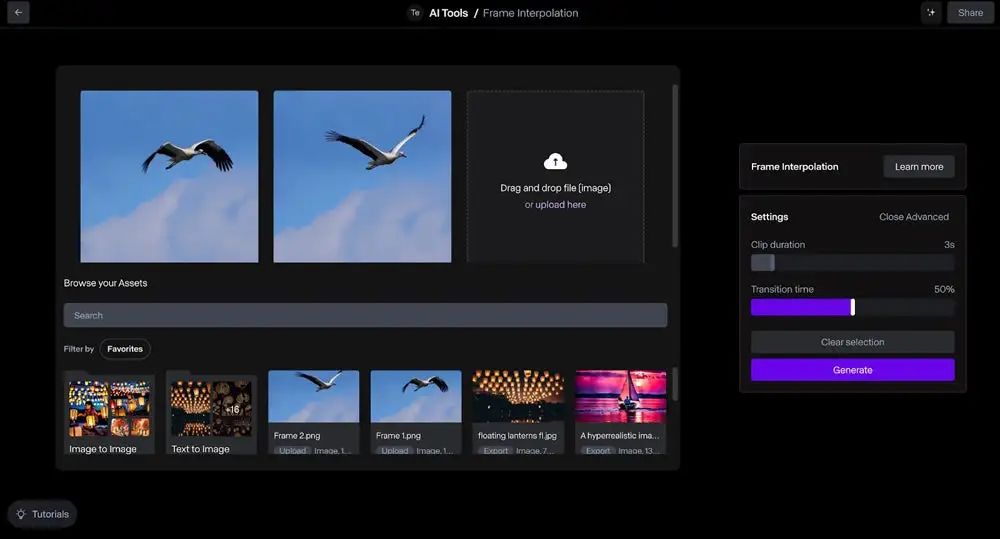The image size is (1000, 539).
Task: Click the sparkle icon beside Share
Action: click(x=931, y=13)
